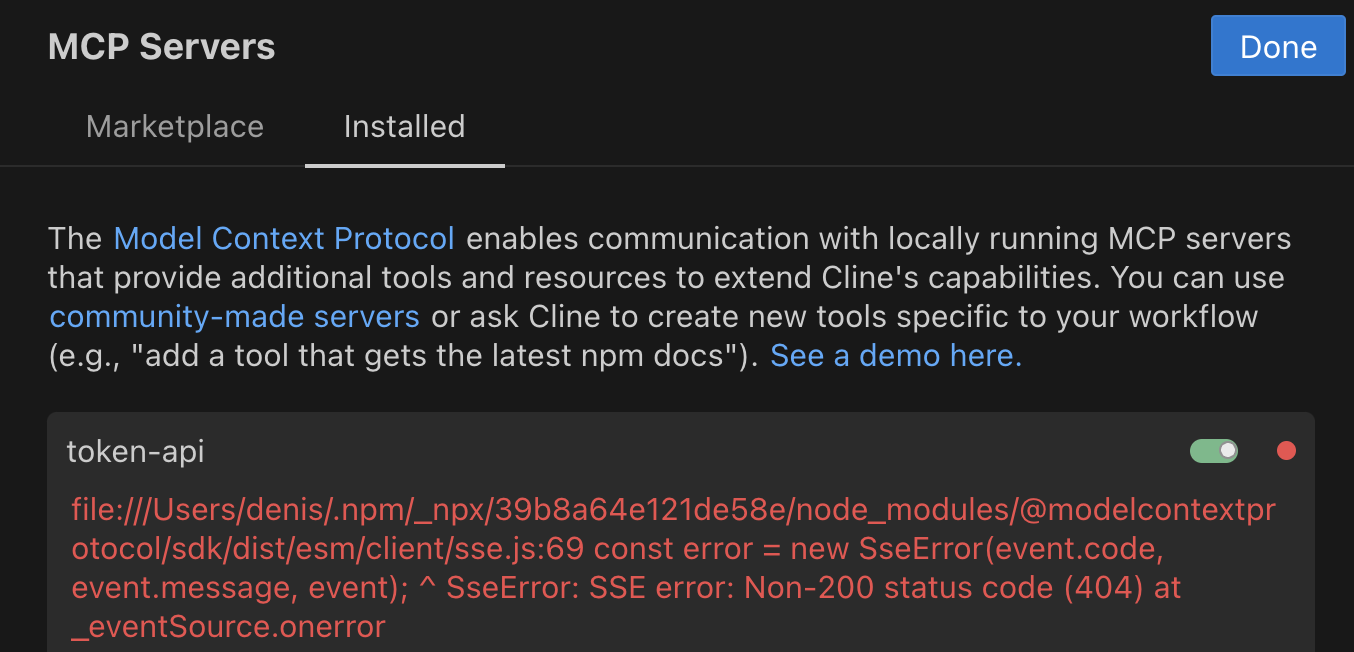1354x652 pixels.
Task: Select the Installed tab
Action: point(404,127)
